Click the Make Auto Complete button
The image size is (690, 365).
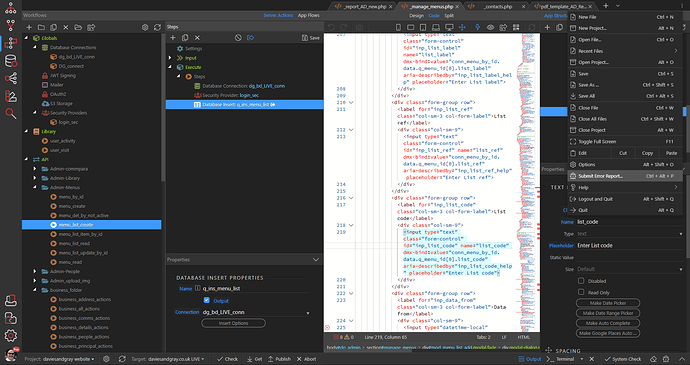pyautogui.click(x=608, y=323)
